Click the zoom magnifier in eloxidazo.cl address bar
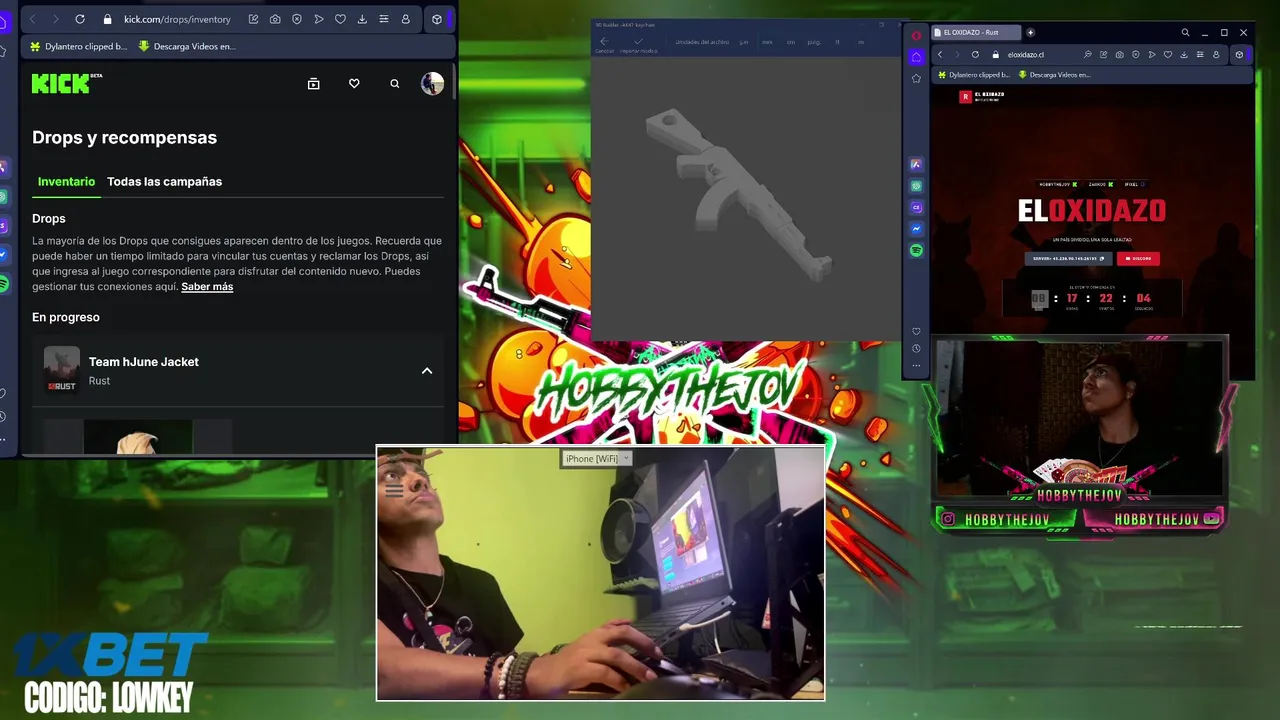 point(1087,55)
